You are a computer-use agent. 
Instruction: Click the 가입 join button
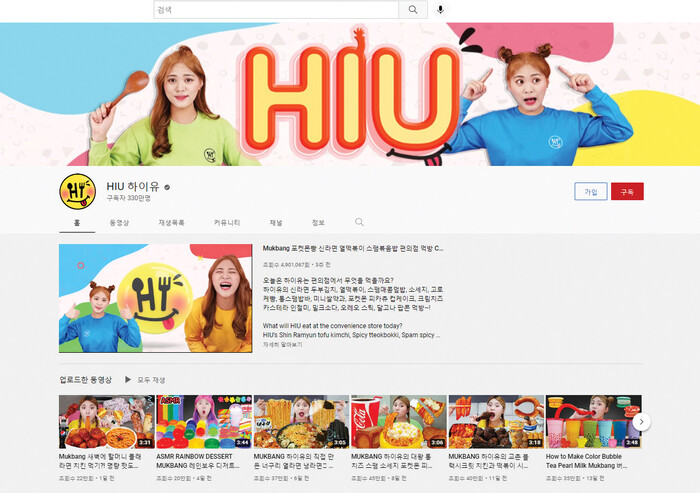(x=591, y=192)
